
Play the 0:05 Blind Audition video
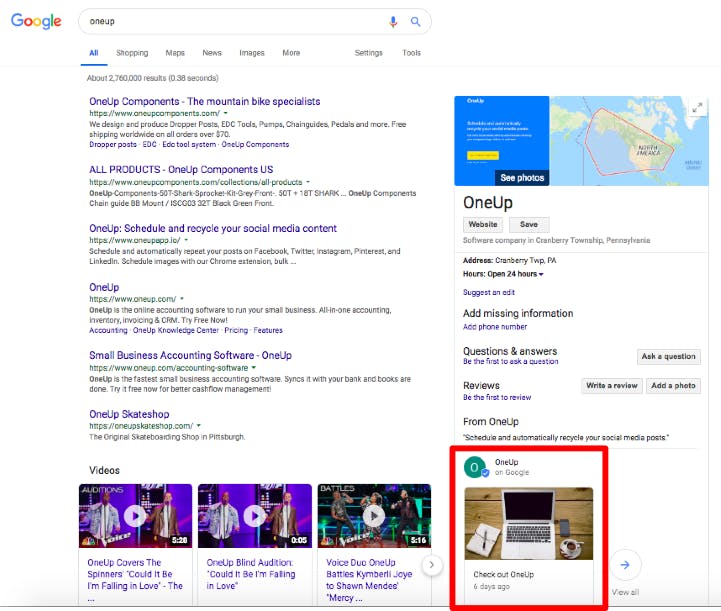[x=254, y=516]
